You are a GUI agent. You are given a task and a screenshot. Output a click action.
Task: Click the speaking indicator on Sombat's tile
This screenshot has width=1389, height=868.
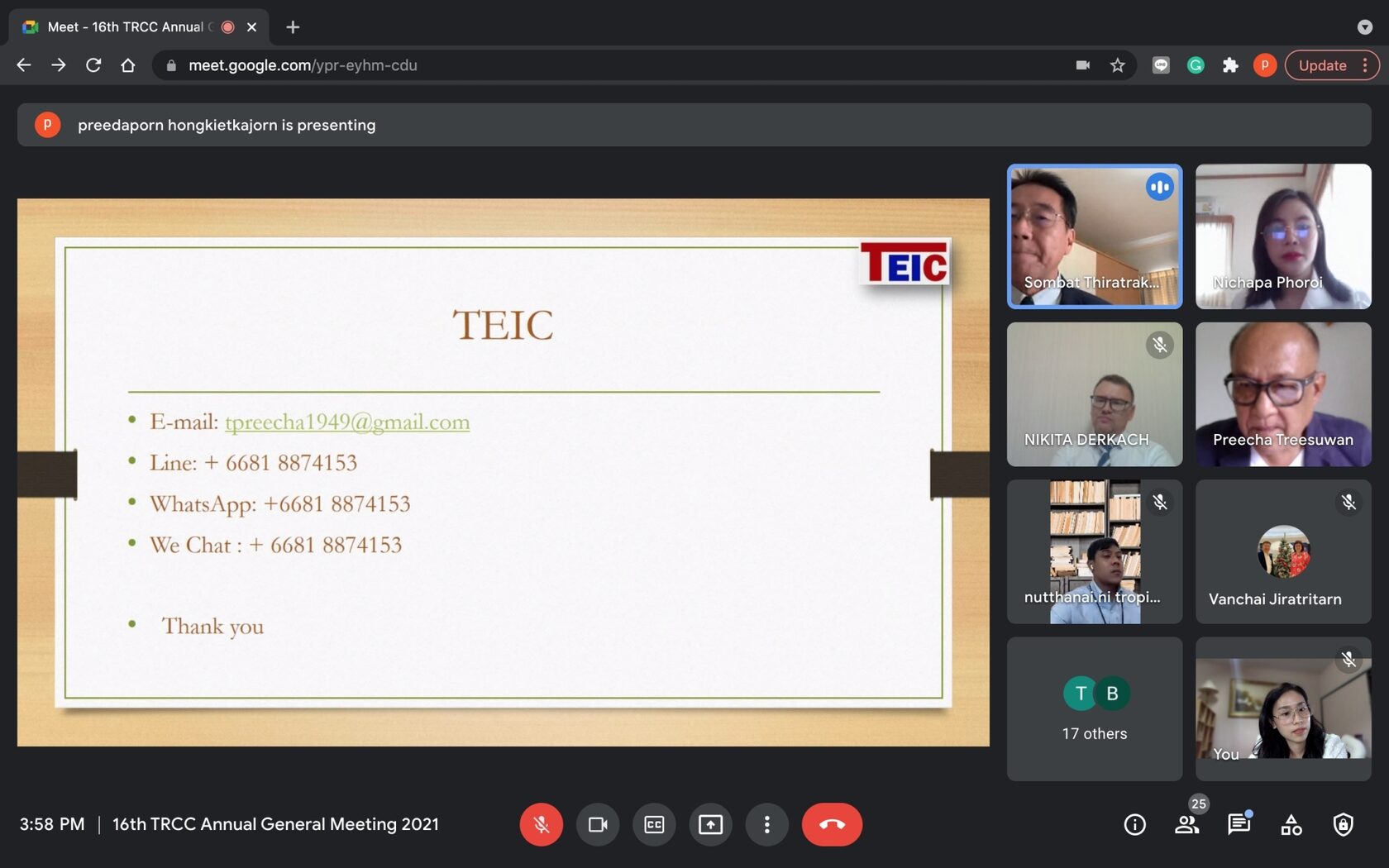[x=1159, y=187]
